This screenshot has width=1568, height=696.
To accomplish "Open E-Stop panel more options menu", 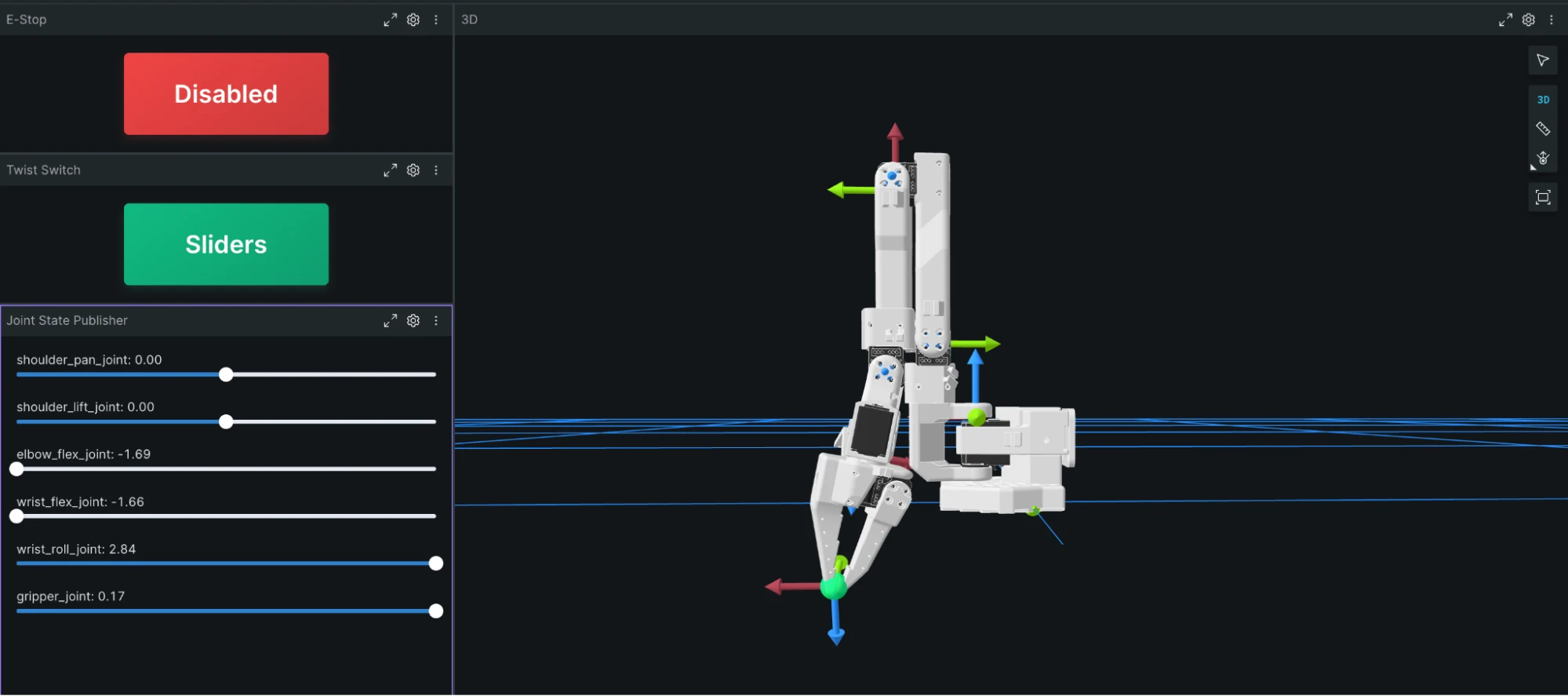I will coord(436,20).
